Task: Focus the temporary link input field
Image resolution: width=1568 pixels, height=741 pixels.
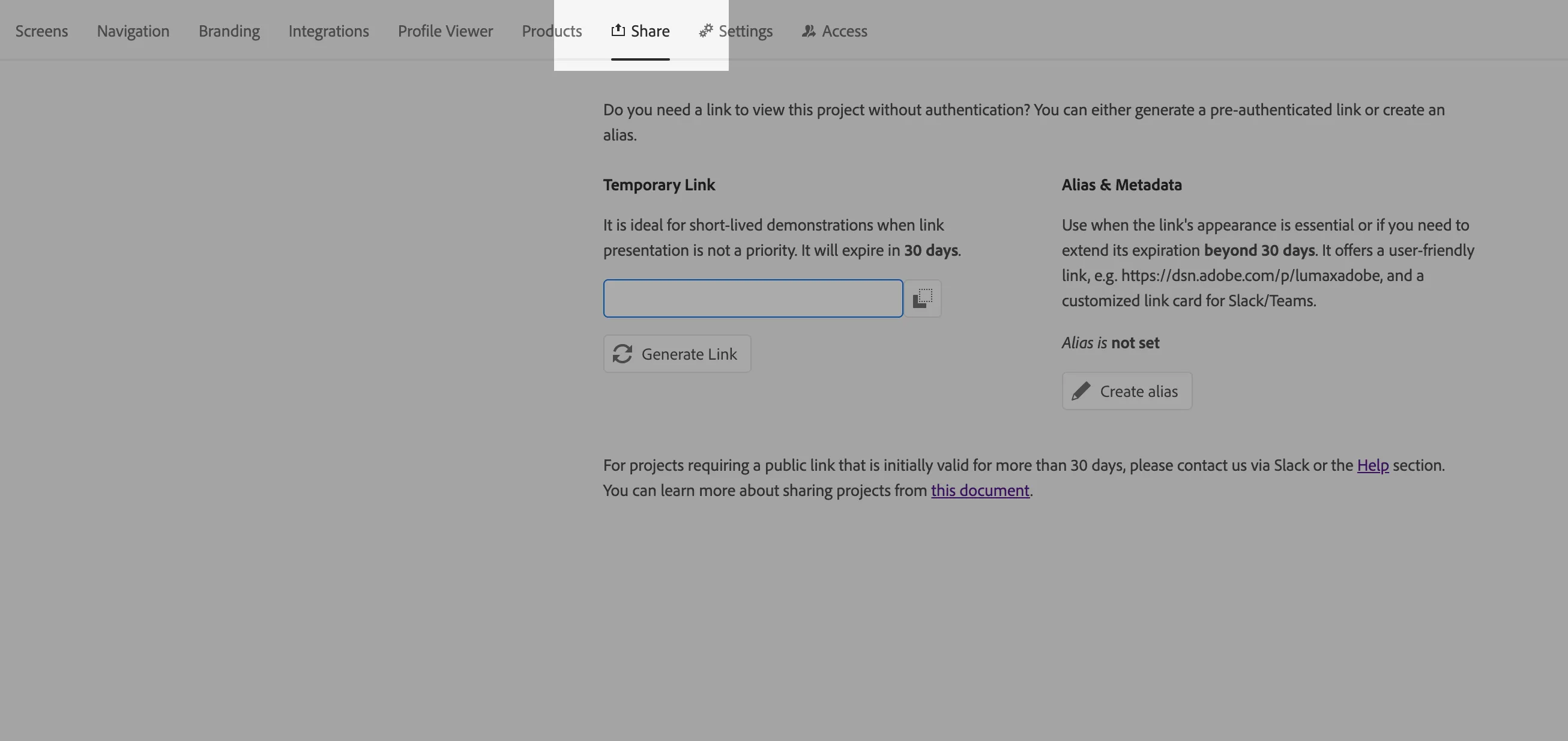Action: coord(753,298)
